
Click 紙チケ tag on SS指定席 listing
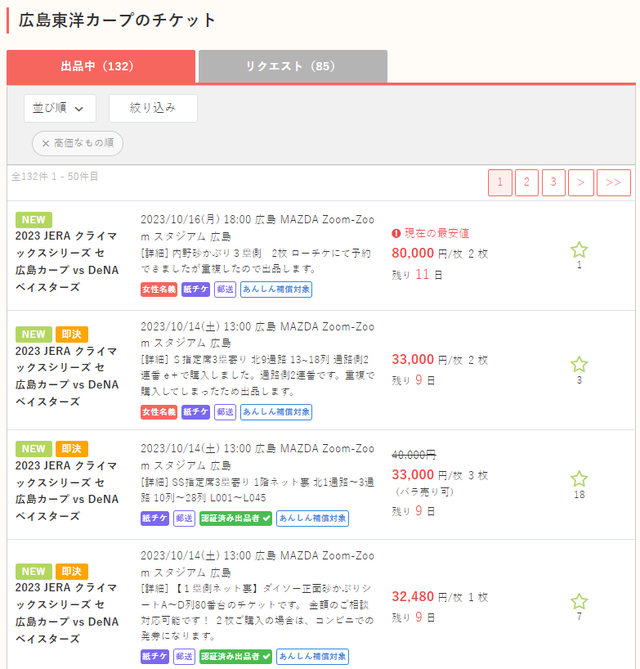coord(155,518)
